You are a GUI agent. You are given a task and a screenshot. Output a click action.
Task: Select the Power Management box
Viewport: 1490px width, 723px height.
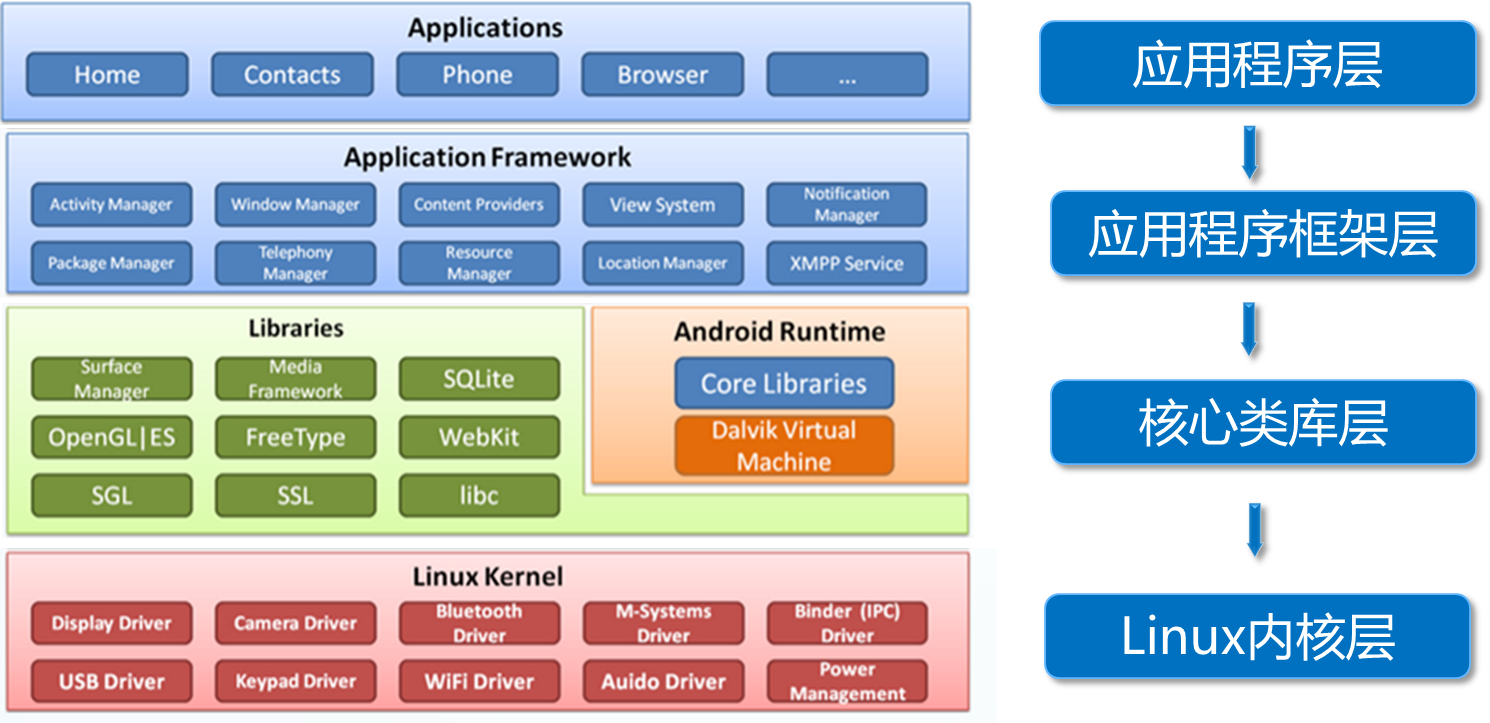click(x=847, y=681)
